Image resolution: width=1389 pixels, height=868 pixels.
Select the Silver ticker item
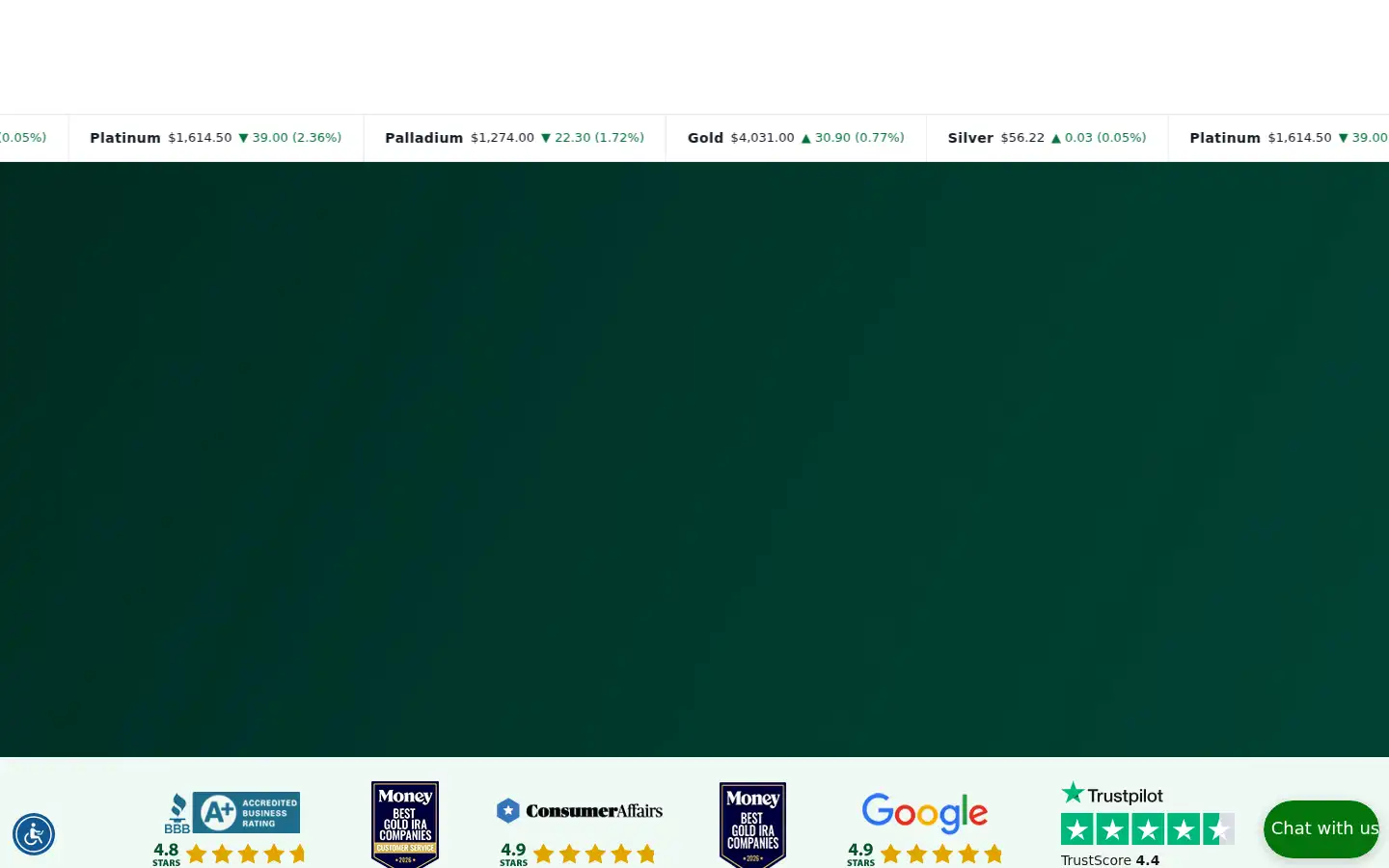point(1048,138)
